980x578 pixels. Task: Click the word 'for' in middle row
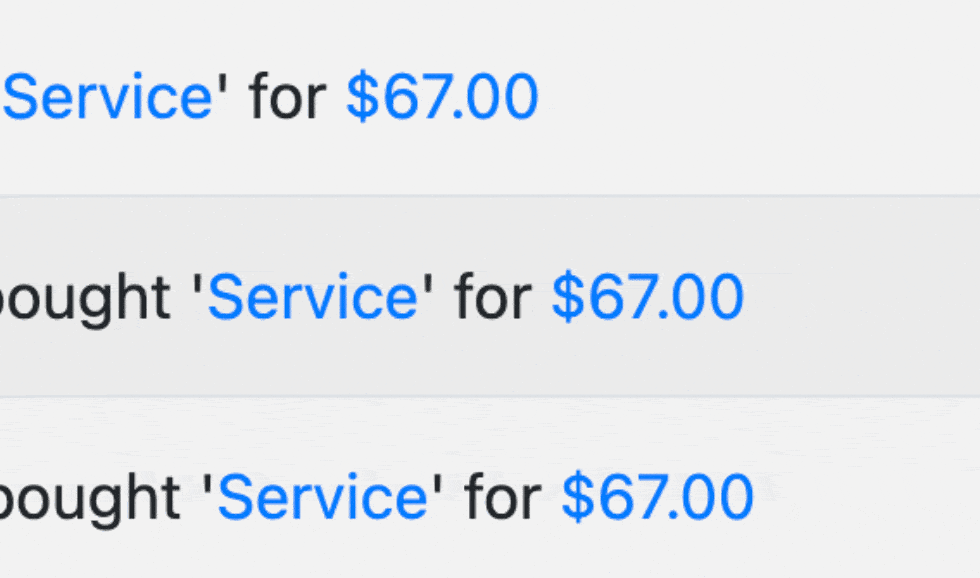(x=492, y=297)
